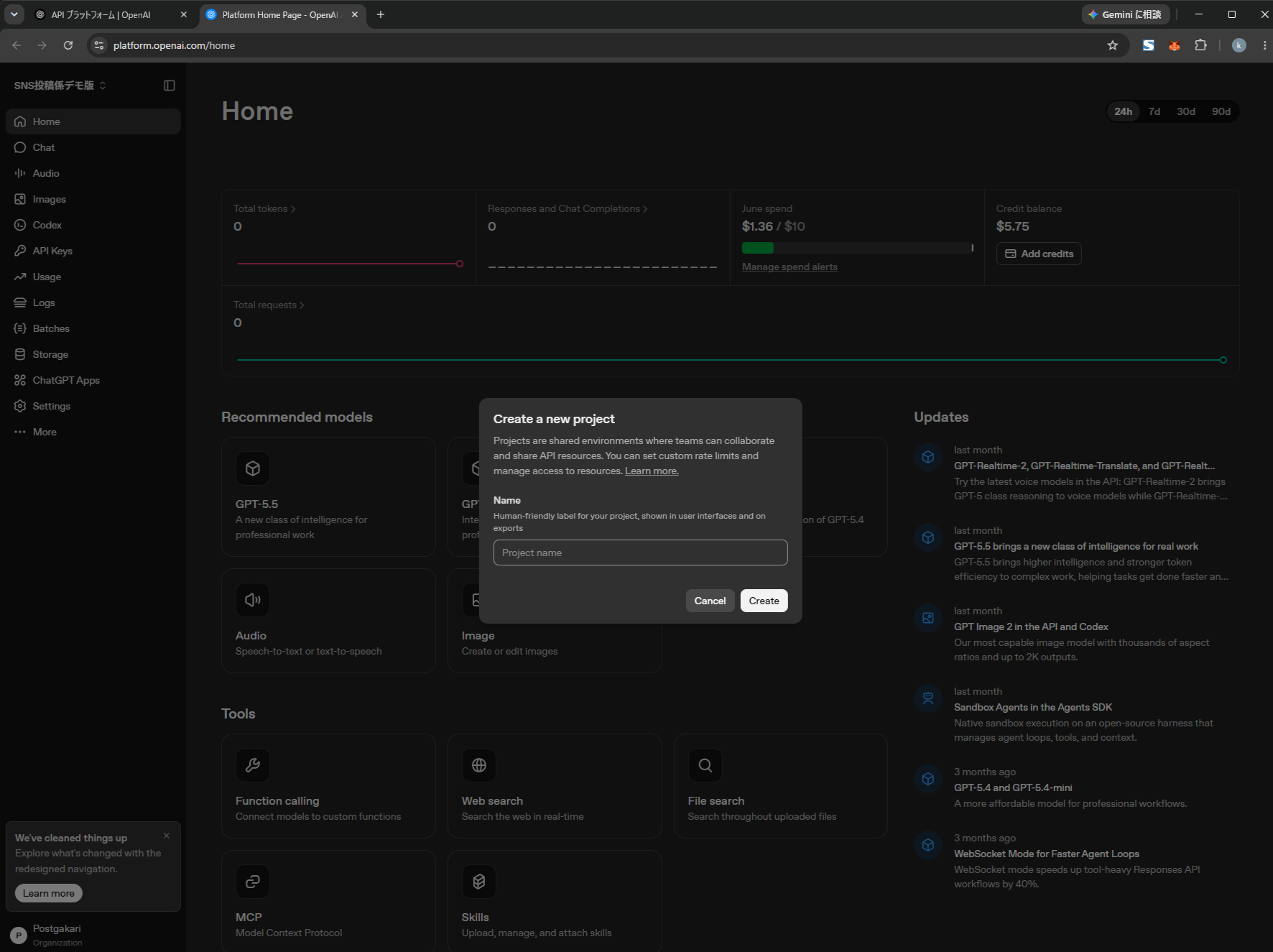Focus the Project name input field
Screen dimensions: 1273x952
click(641, 553)
